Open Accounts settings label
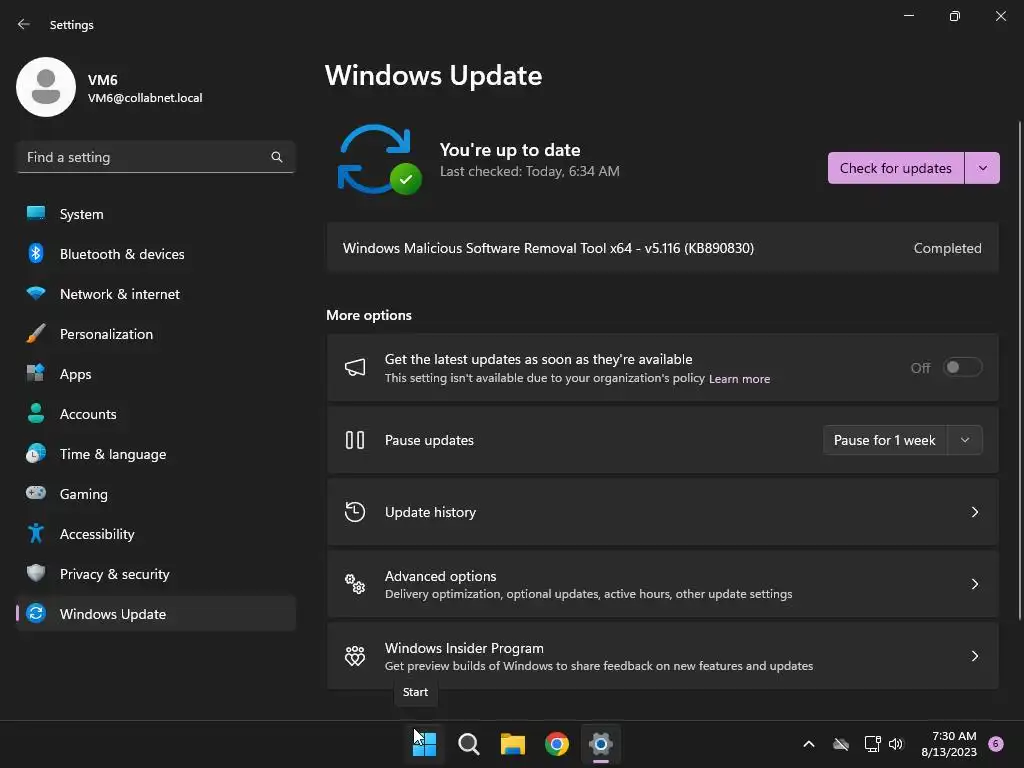 coord(88,414)
